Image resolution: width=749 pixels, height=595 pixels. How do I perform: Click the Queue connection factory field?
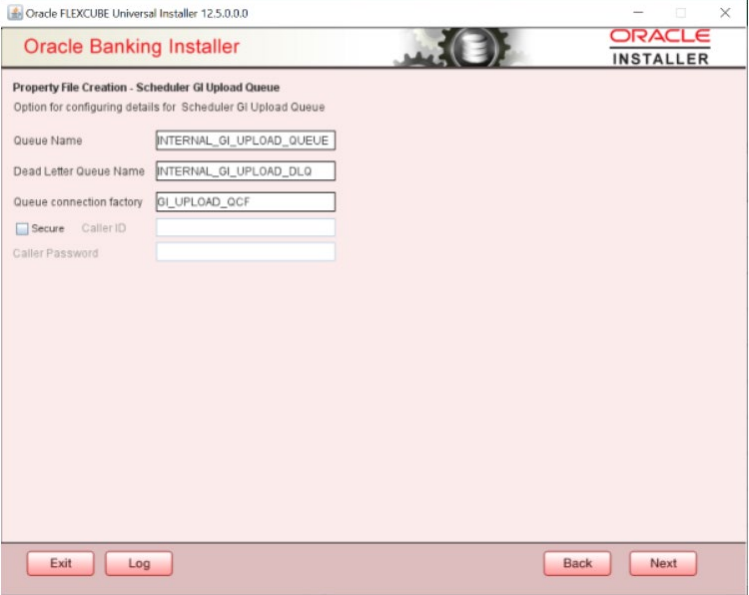(246, 202)
